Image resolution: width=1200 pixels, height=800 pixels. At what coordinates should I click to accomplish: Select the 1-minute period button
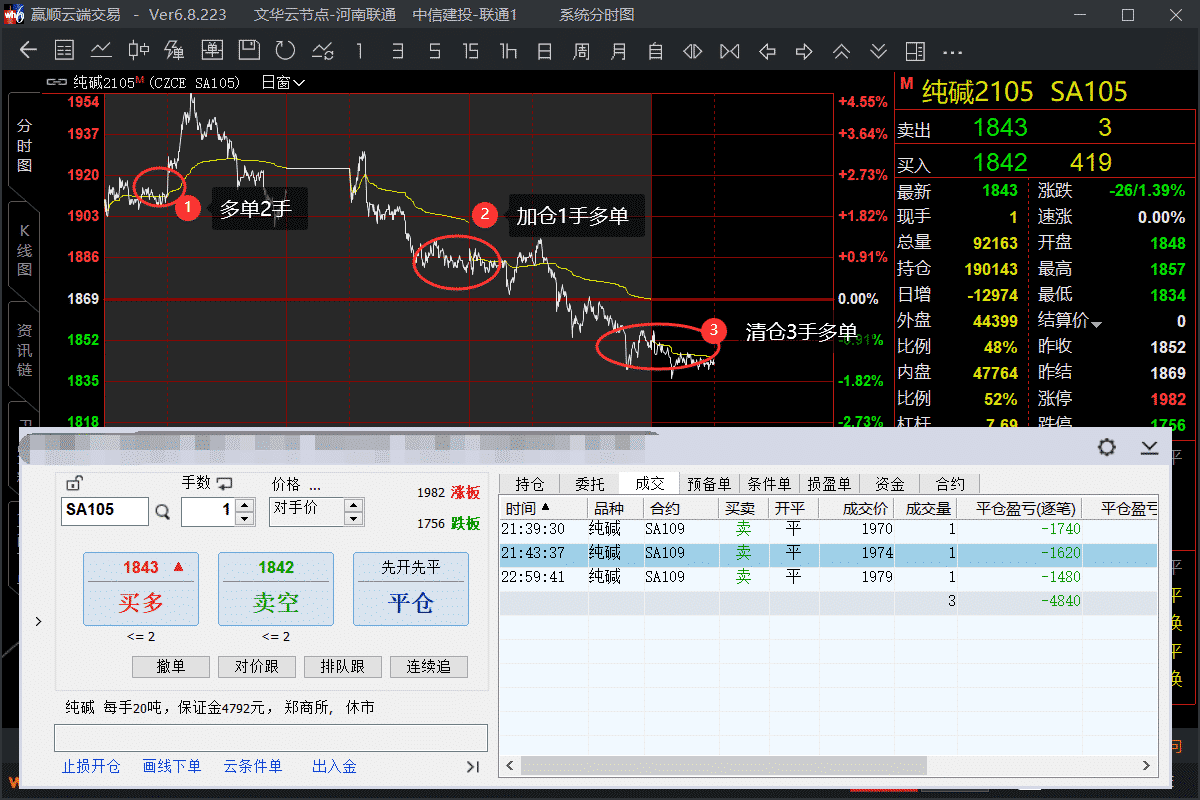[360, 51]
